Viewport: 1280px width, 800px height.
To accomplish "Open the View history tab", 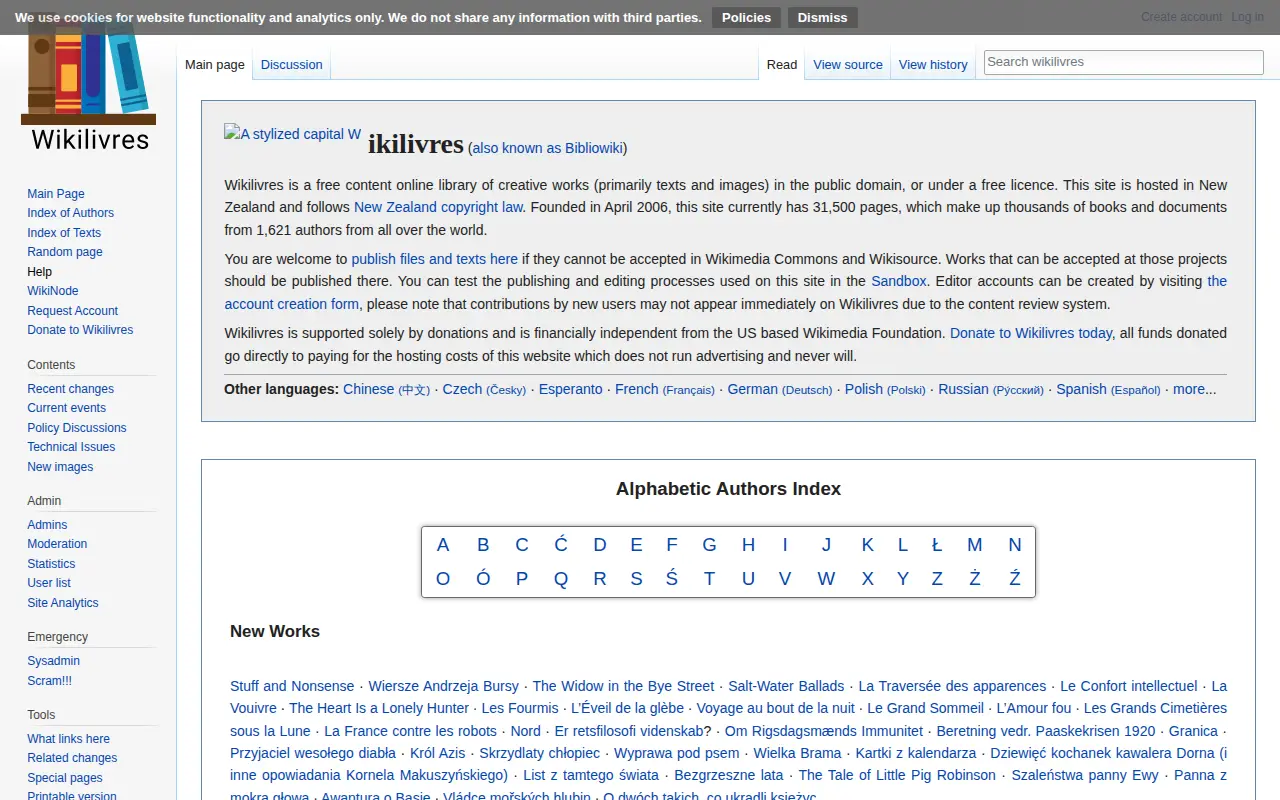I will 933,64.
